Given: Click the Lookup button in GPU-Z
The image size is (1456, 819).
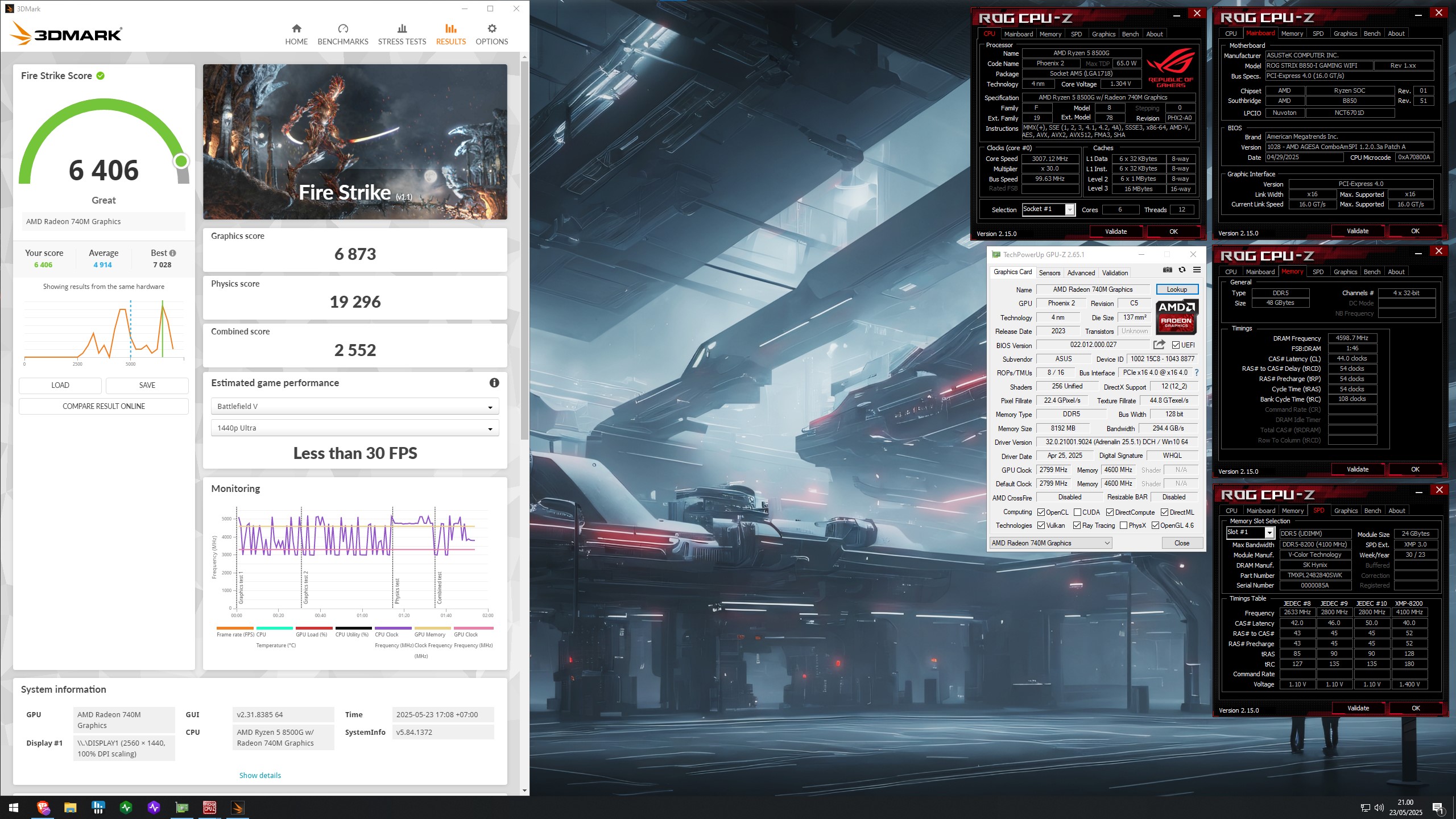Looking at the screenshot, I should tap(1177, 289).
